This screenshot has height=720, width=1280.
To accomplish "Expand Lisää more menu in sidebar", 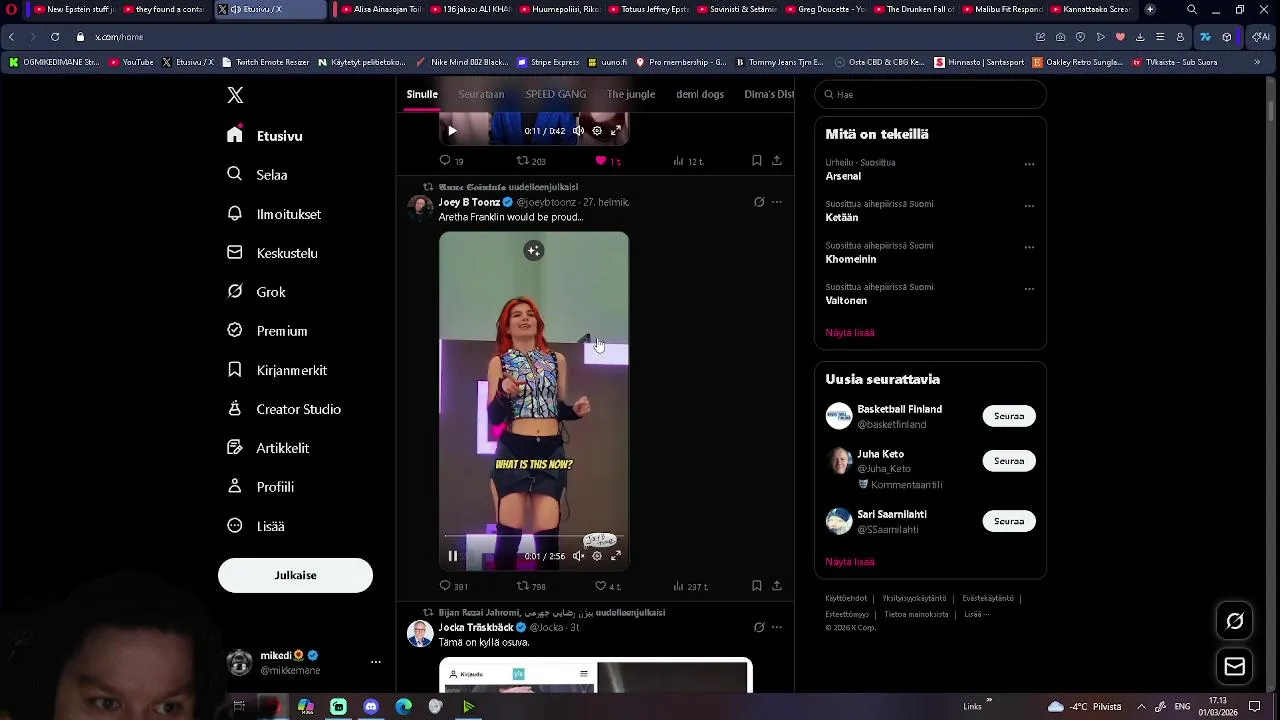I will pos(256,526).
